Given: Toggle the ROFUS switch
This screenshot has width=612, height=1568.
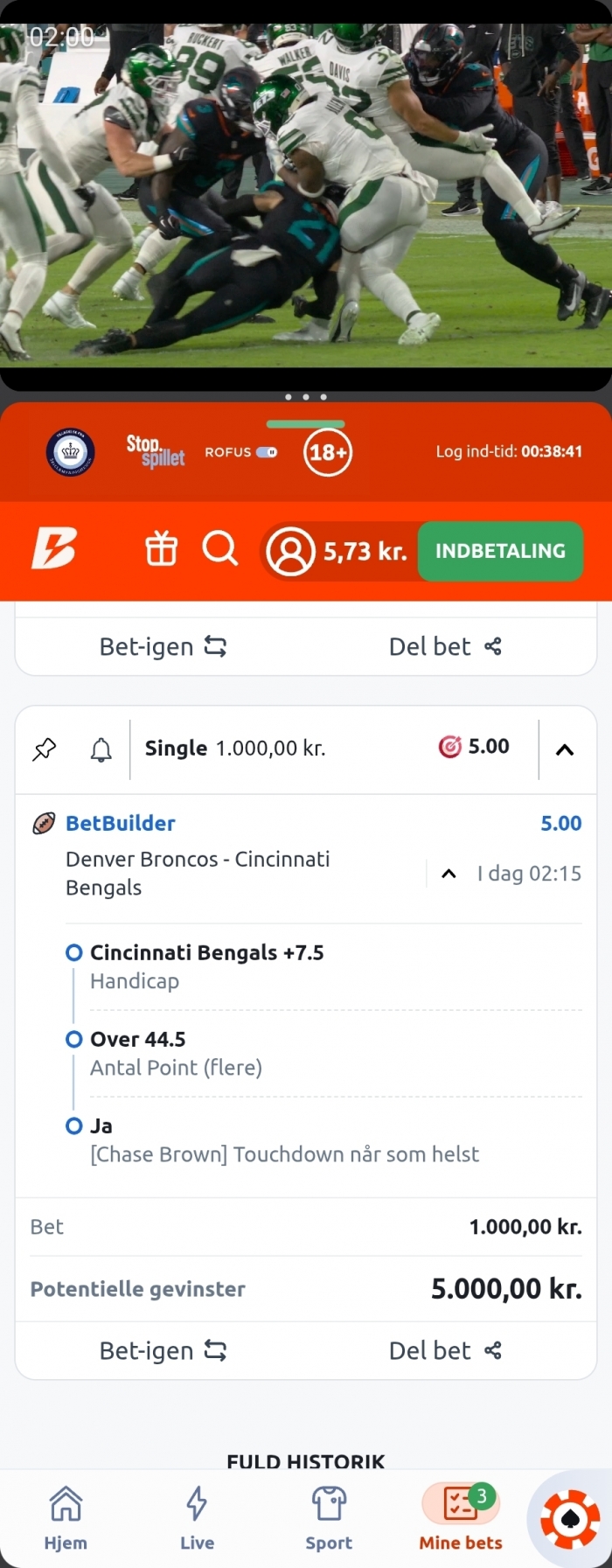Looking at the screenshot, I should click(267, 452).
